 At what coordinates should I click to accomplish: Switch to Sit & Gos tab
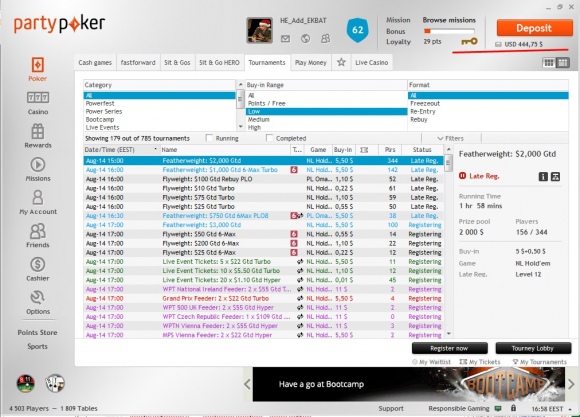[x=177, y=62]
